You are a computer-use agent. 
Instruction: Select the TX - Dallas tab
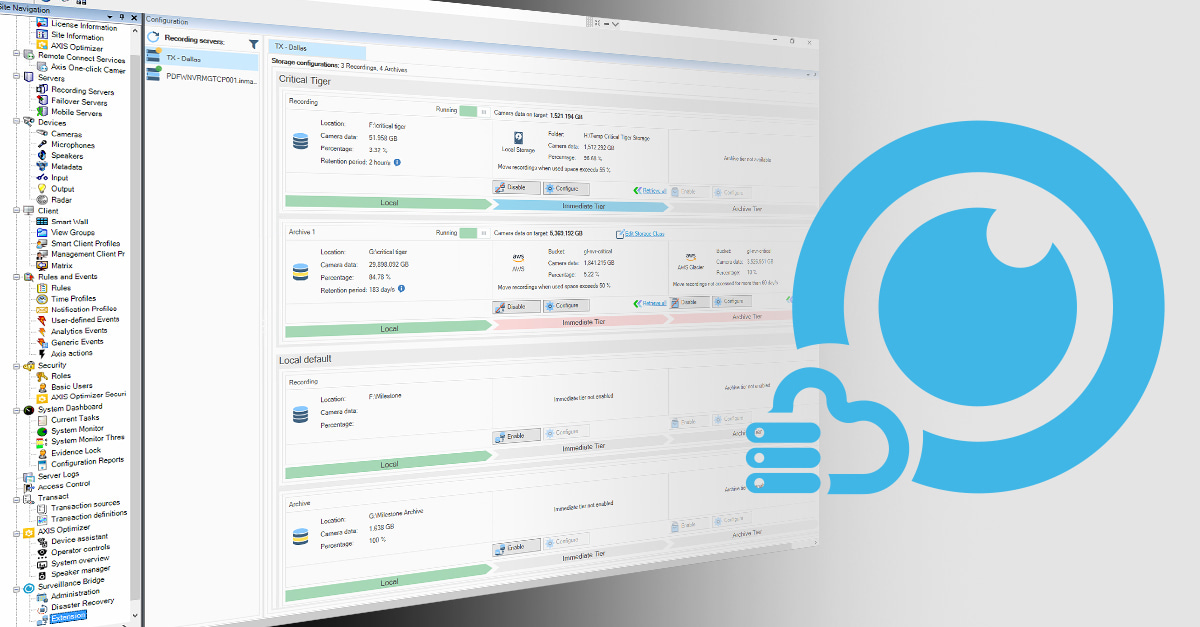pos(317,51)
